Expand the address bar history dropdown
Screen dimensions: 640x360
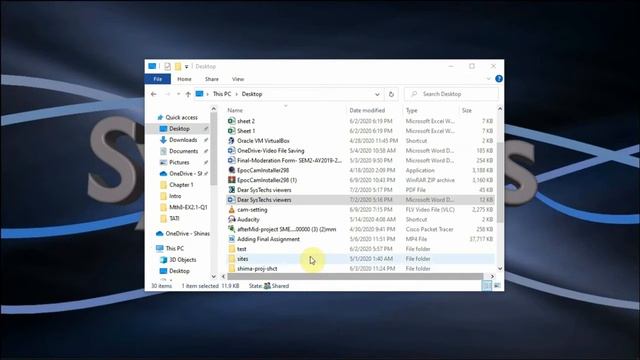pos(377,94)
